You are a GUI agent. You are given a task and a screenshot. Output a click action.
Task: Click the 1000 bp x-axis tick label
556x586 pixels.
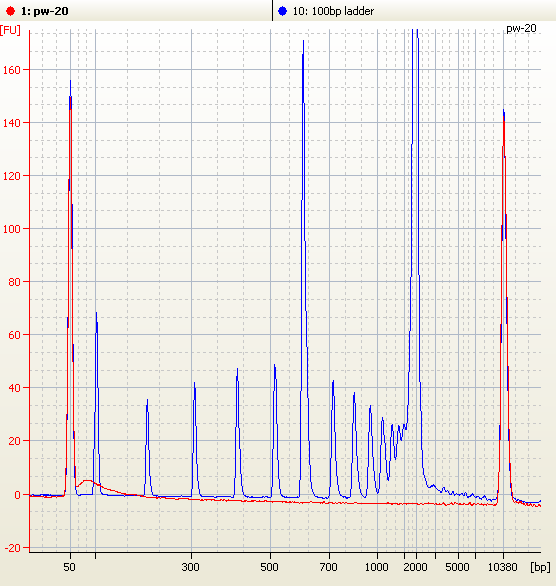[x=377, y=567]
